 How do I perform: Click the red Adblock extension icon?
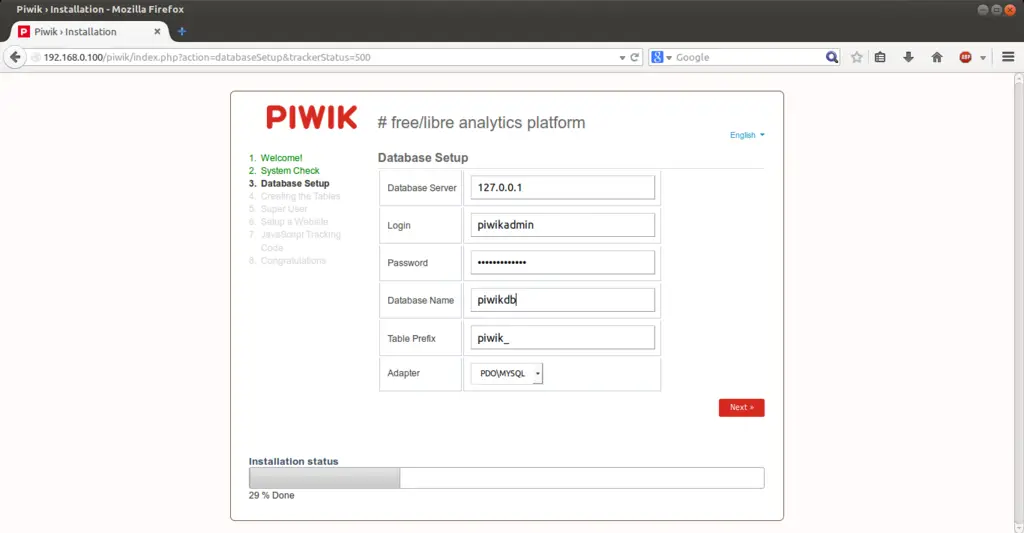point(965,57)
